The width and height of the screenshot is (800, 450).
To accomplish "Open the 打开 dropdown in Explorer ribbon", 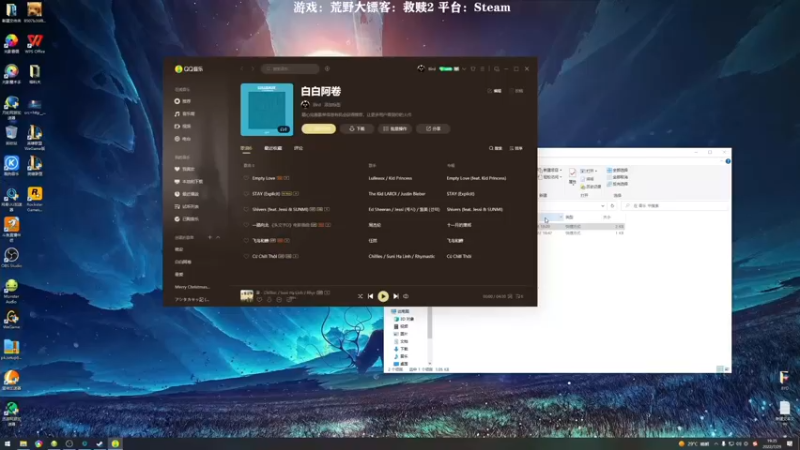I will pyautogui.click(x=589, y=171).
